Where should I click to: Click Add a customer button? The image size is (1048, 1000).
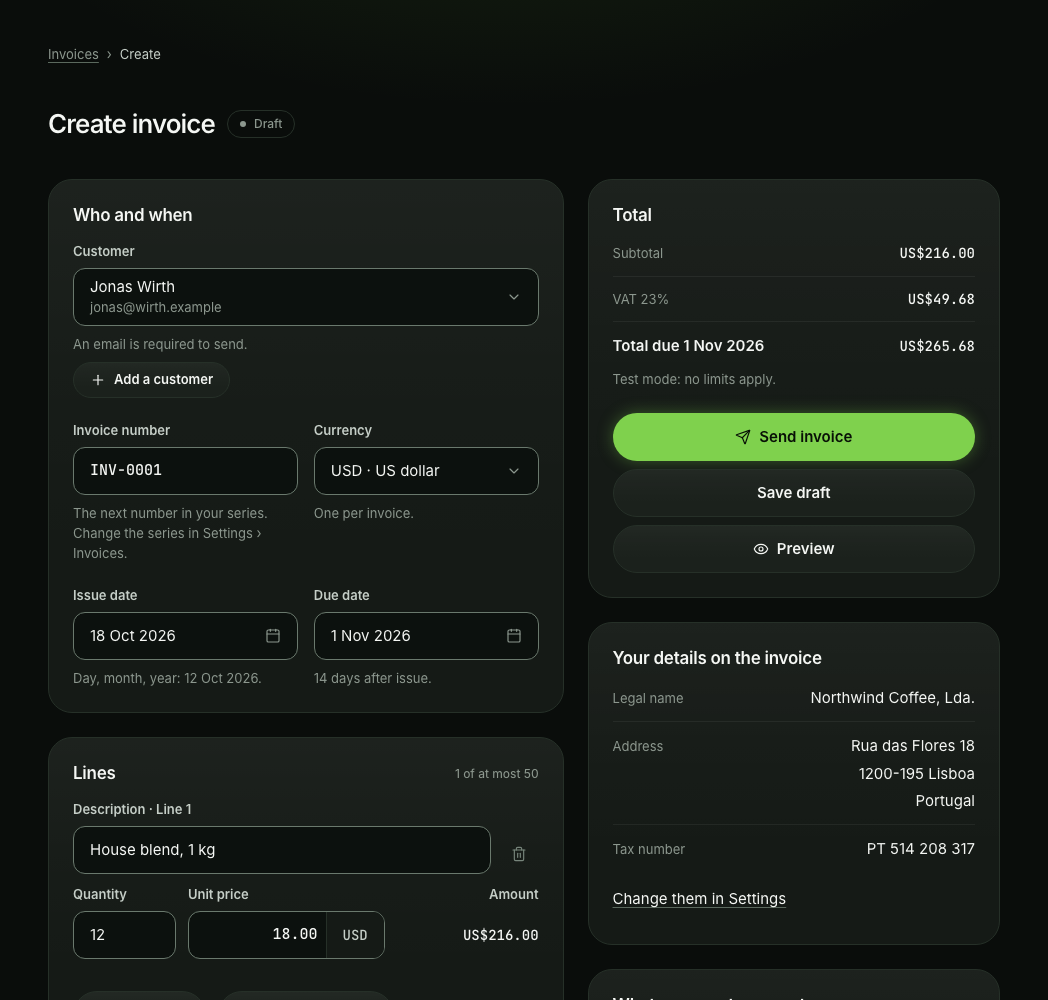click(151, 380)
